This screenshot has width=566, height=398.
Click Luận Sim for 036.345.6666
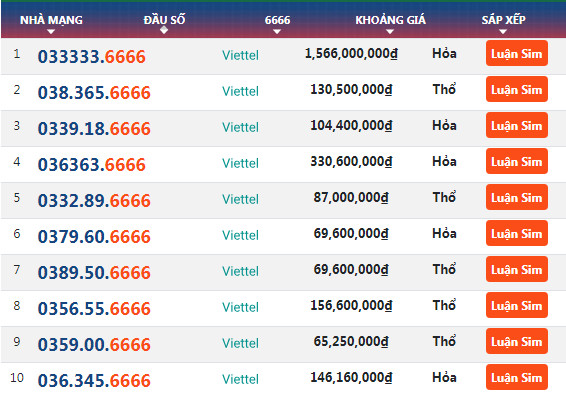pyautogui.click(x=517, y=377)
